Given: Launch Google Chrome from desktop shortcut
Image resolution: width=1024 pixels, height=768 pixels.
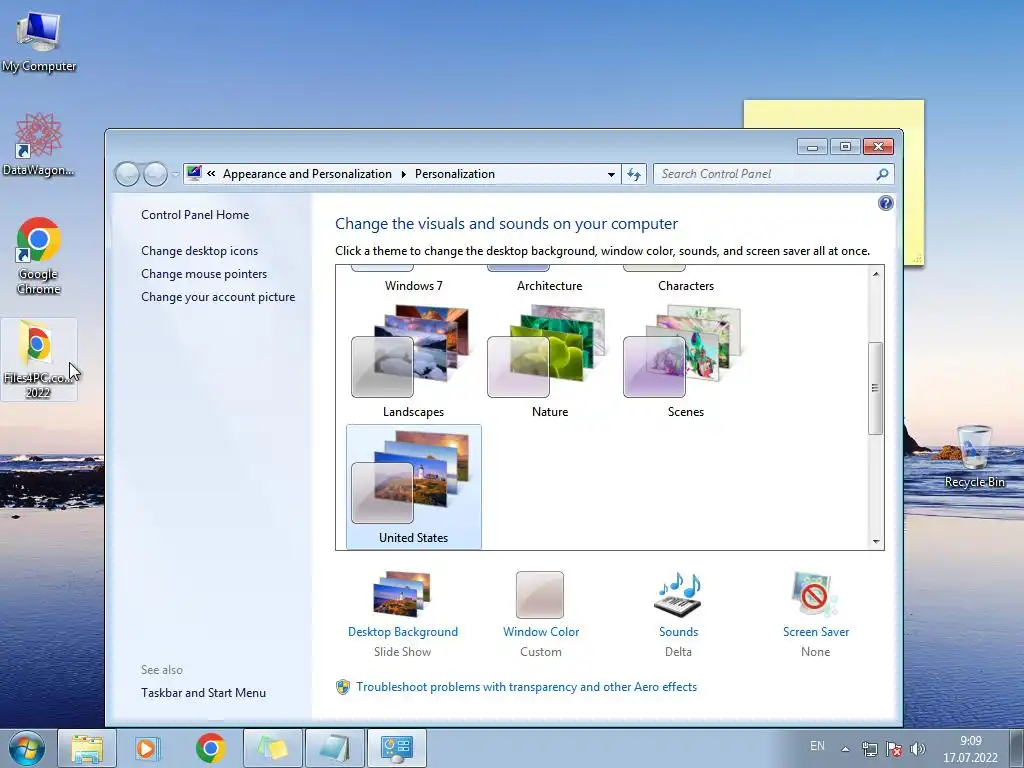Looking at the screenshot, I should [39, 255].
